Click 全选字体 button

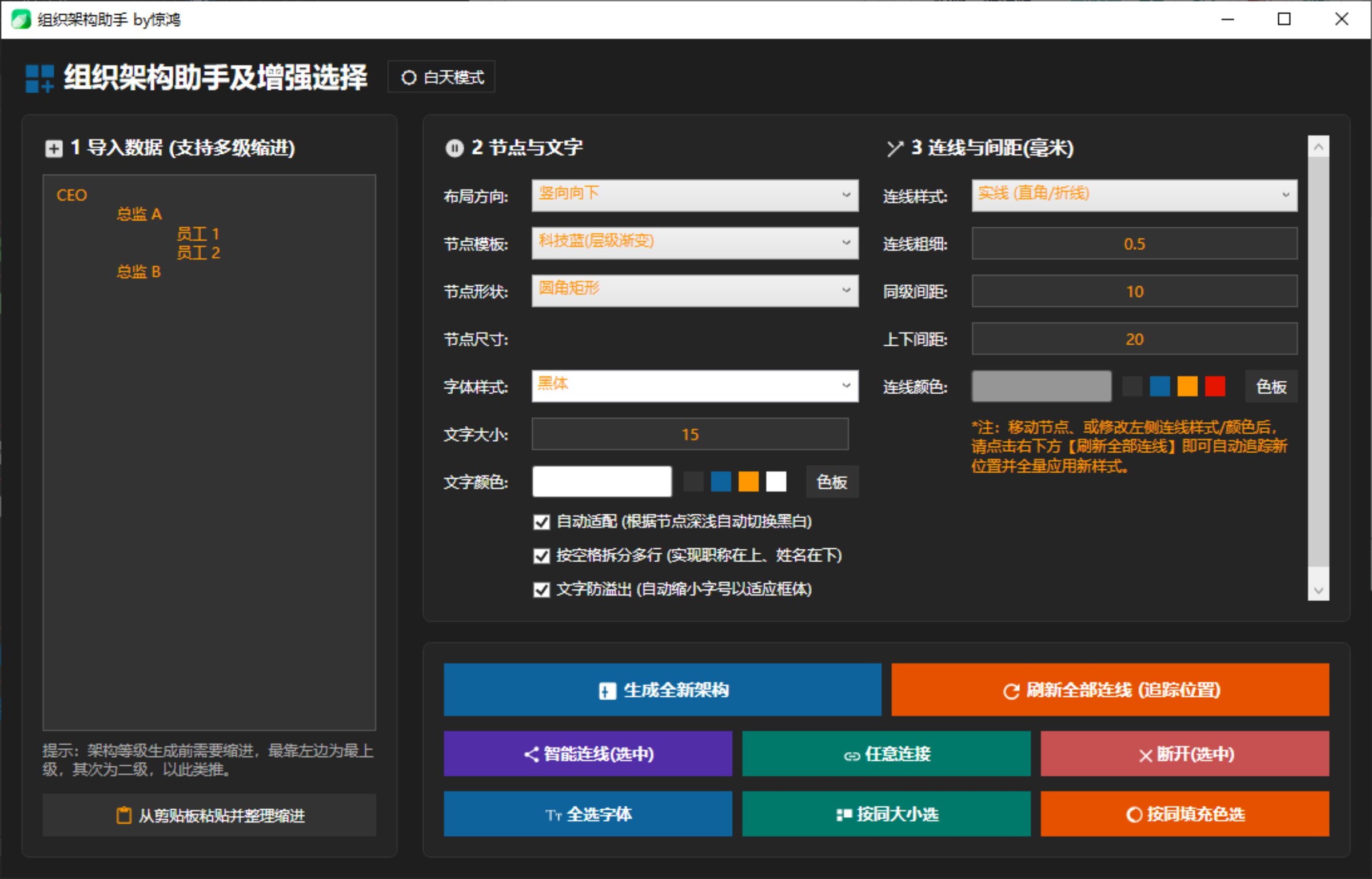[588, 814]
